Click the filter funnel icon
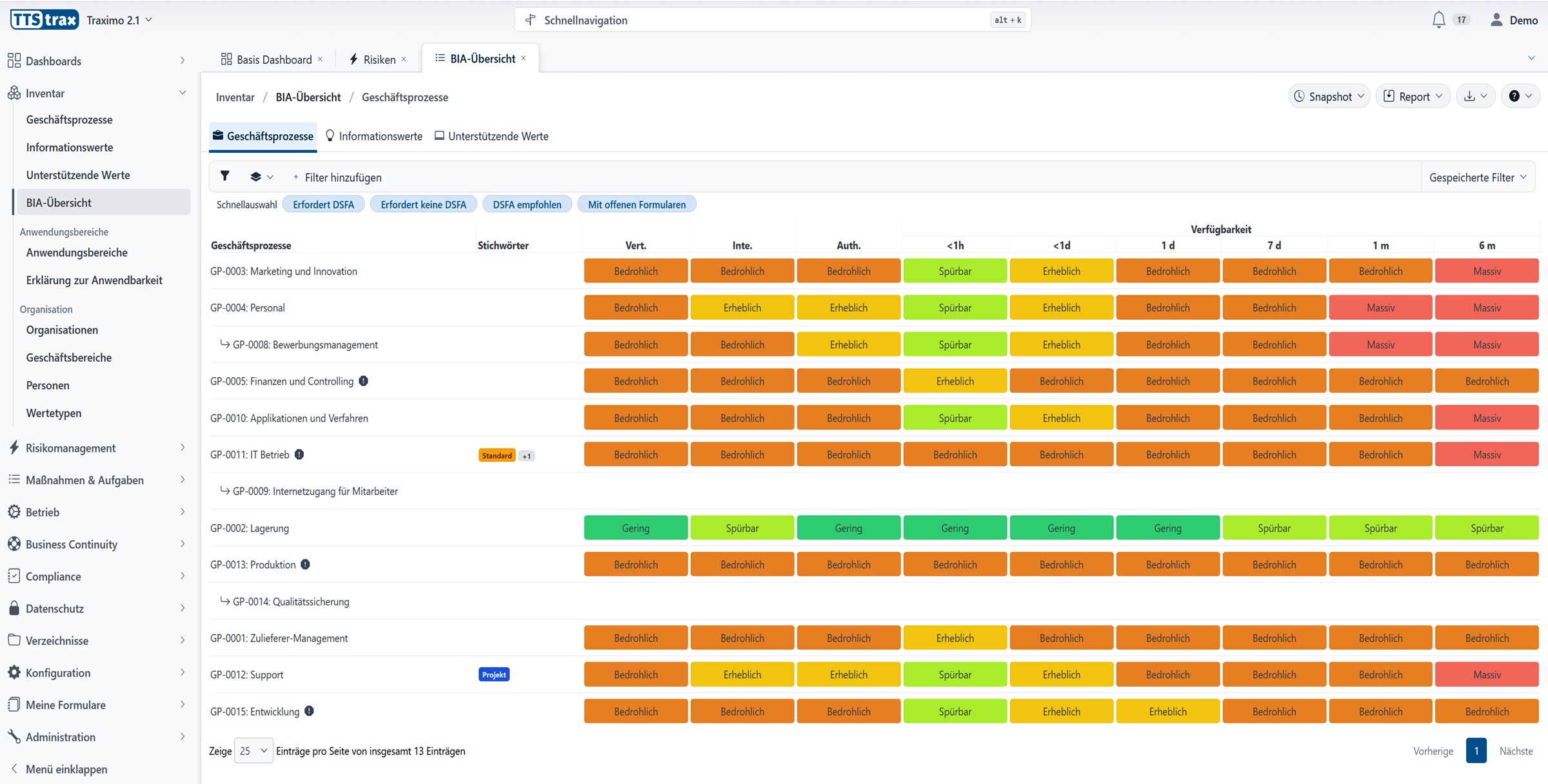 click(224, 176)
